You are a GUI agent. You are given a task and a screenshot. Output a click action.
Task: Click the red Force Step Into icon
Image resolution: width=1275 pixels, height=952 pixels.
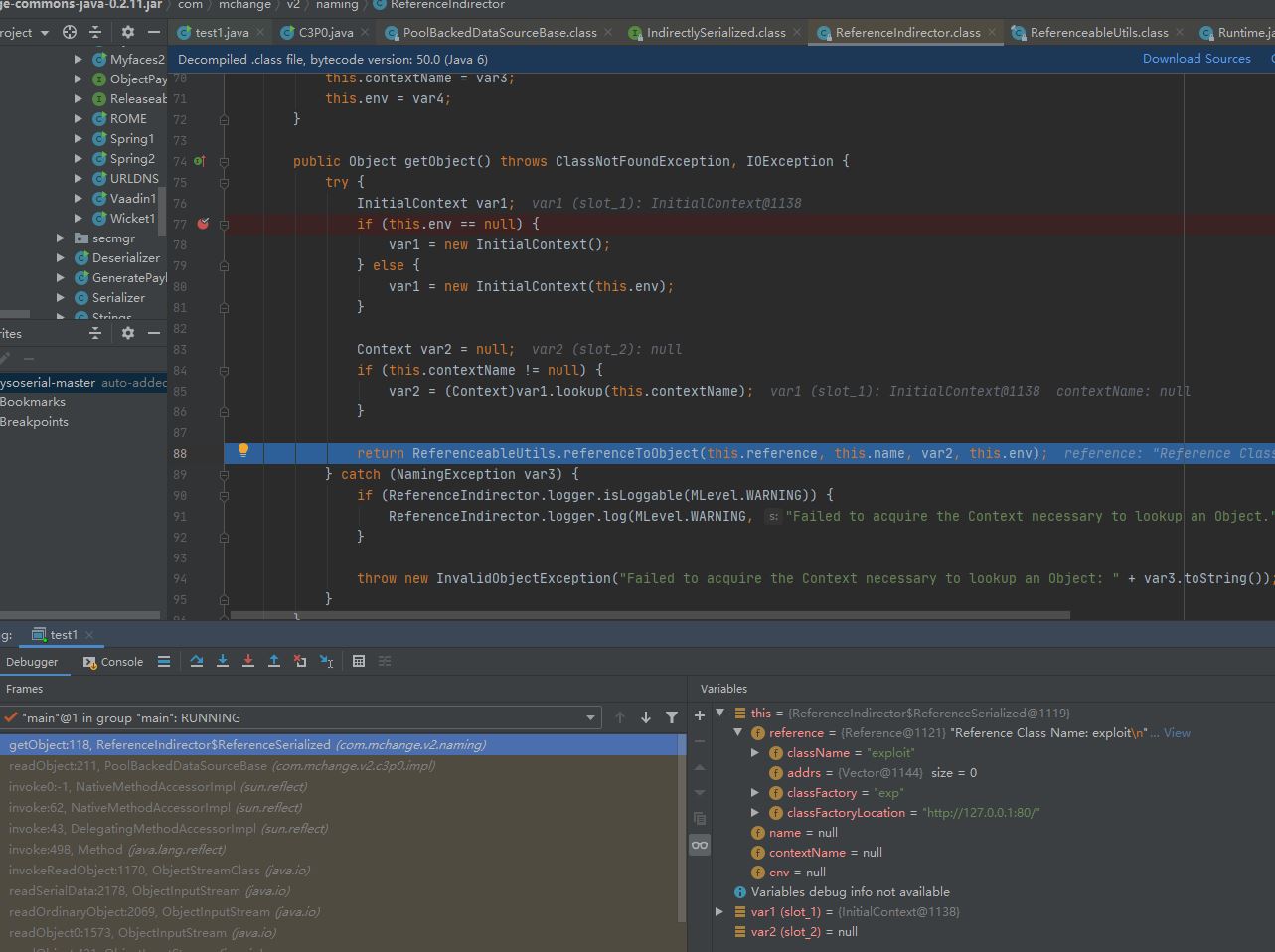pos(247,661)
